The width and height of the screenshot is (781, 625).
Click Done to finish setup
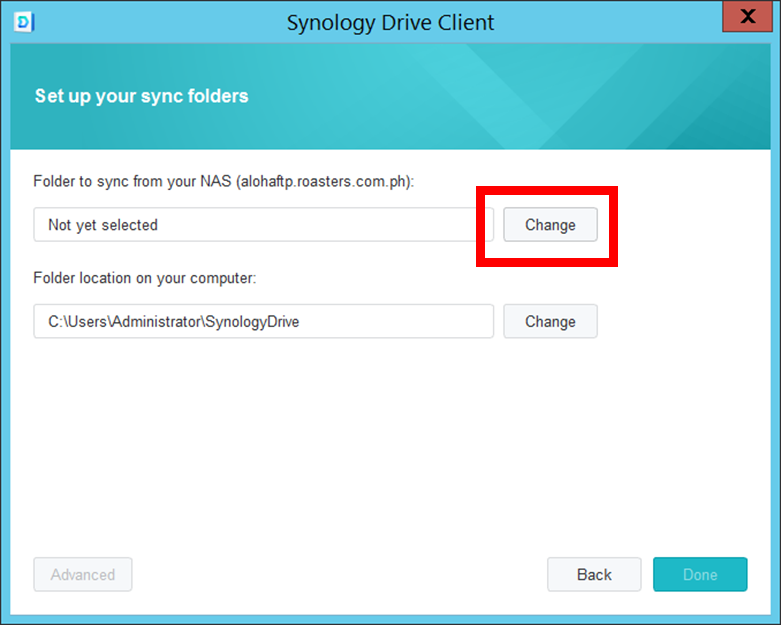[700, 574]
